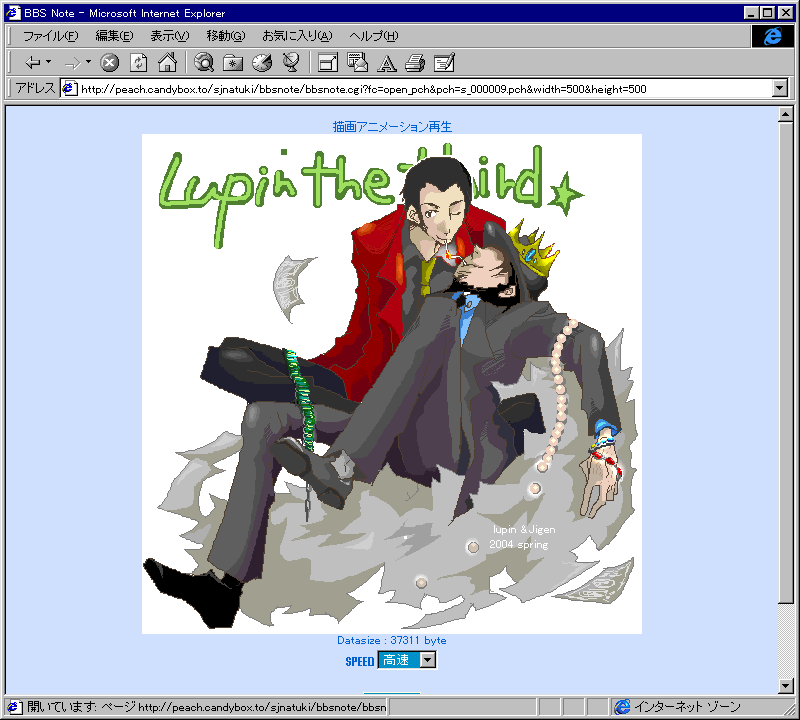Click the インターネット ゾーン status text
This screenshot has height=720, width=800.
click(x=687, y=707)
